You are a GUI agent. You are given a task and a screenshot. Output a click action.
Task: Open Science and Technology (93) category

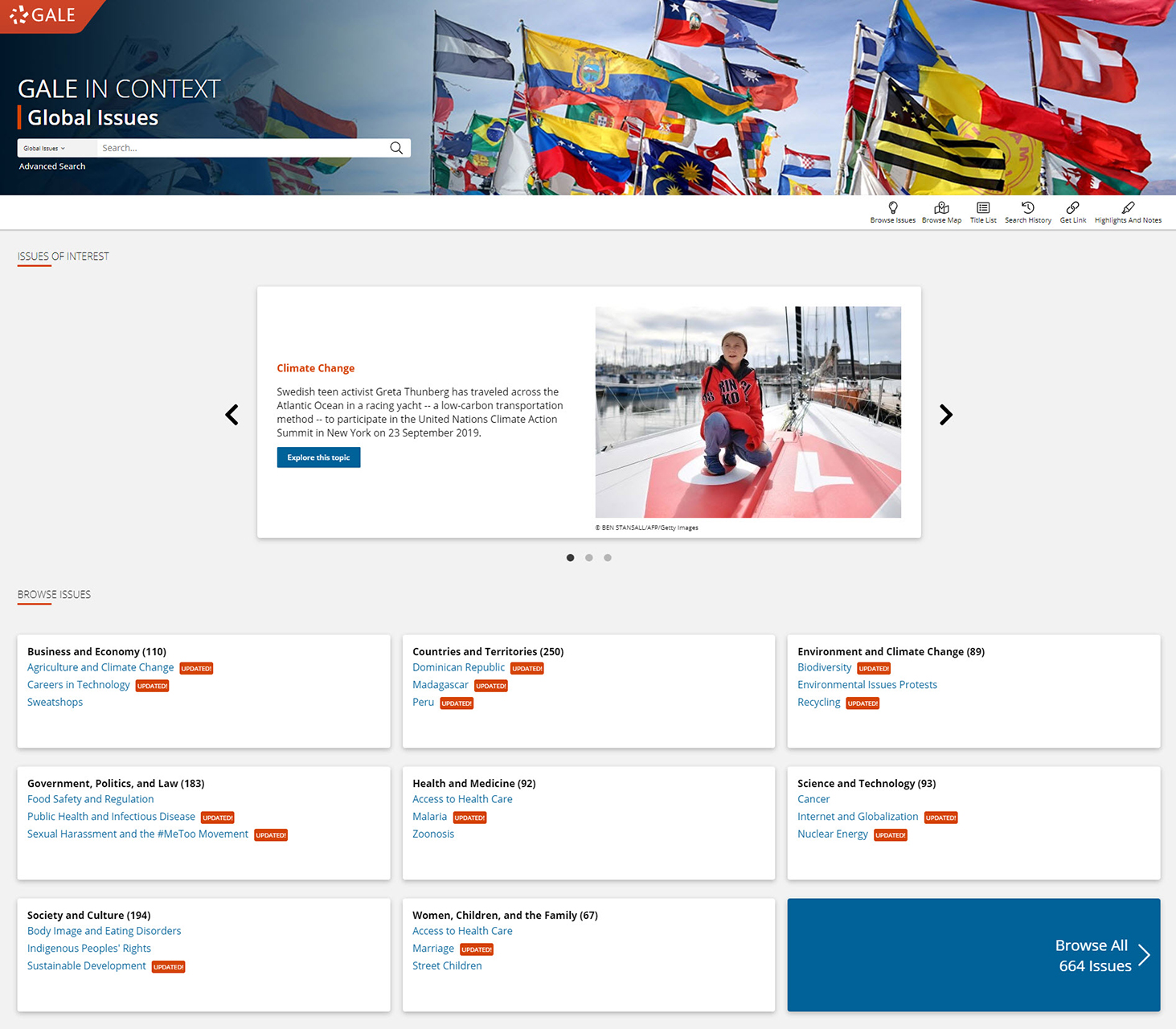[x=867, y=784]
